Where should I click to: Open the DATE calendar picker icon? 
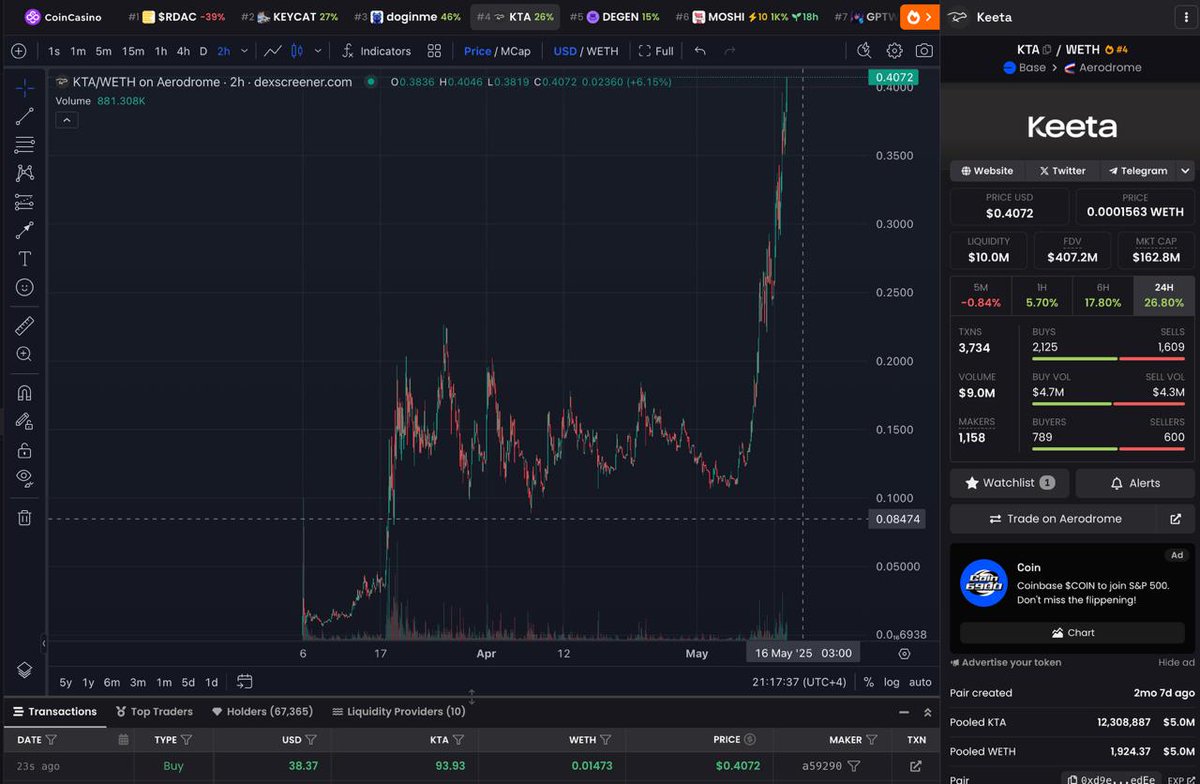(123, 740)
